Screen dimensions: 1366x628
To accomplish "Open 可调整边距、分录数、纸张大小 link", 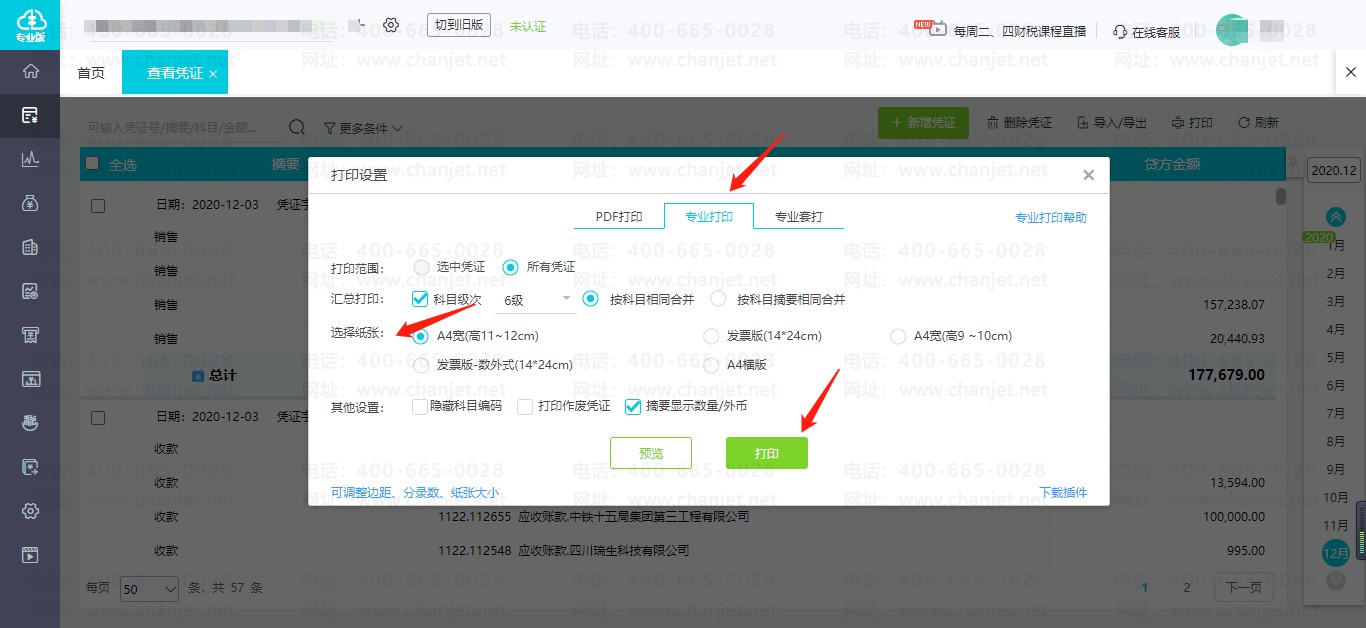I will [415, 492].
